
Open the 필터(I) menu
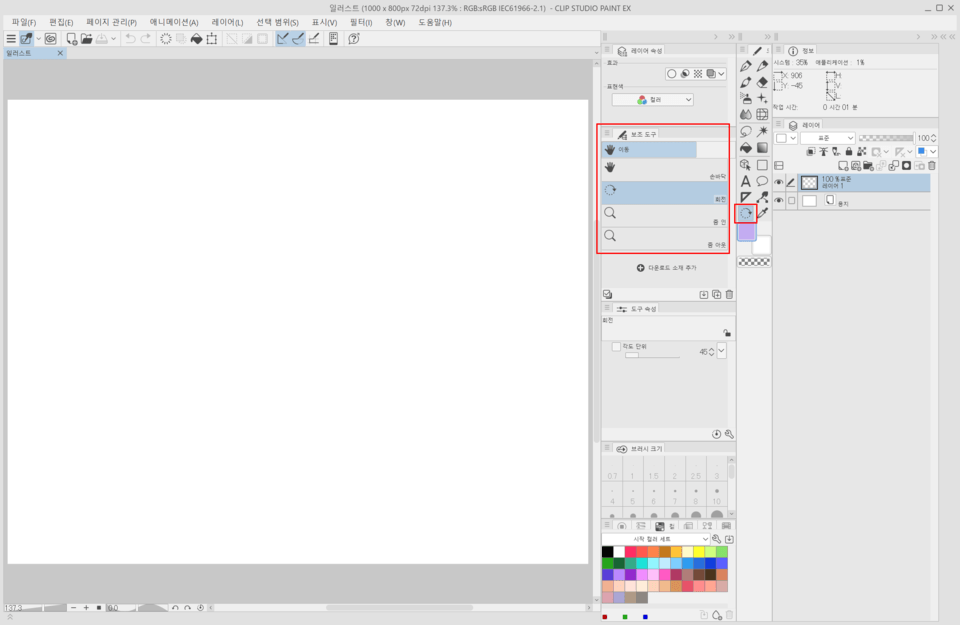pyautogui.click(x=361, y=22)
